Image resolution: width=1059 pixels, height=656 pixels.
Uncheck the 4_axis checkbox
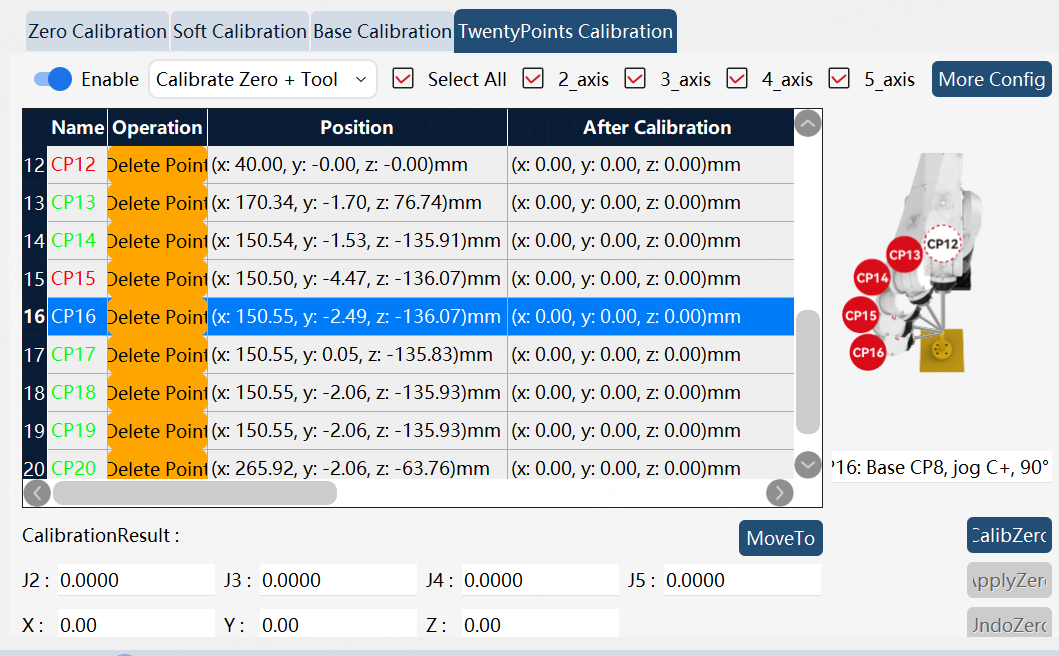[737, 78]
